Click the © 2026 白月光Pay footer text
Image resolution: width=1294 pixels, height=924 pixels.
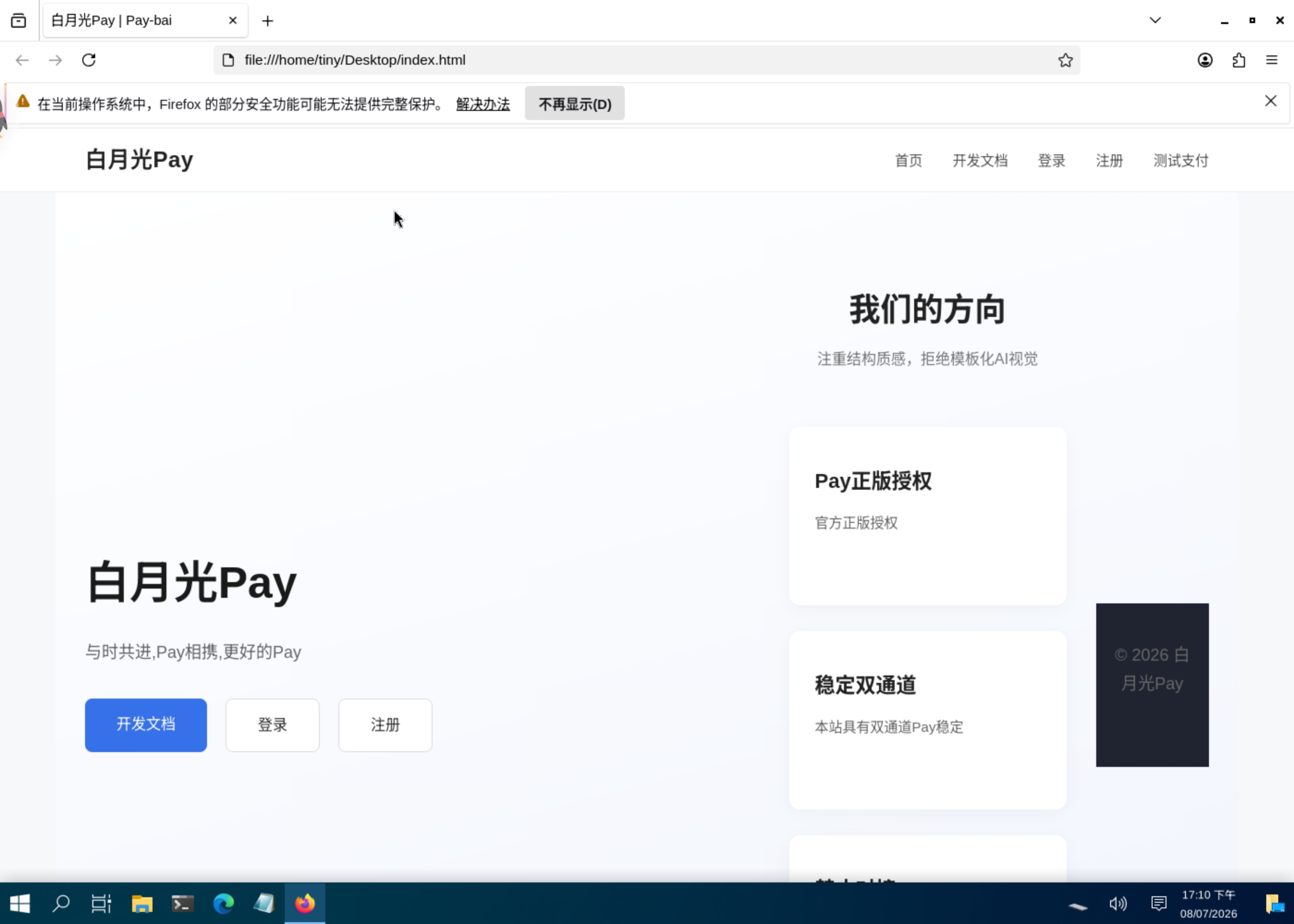(x=1152, y=669)
